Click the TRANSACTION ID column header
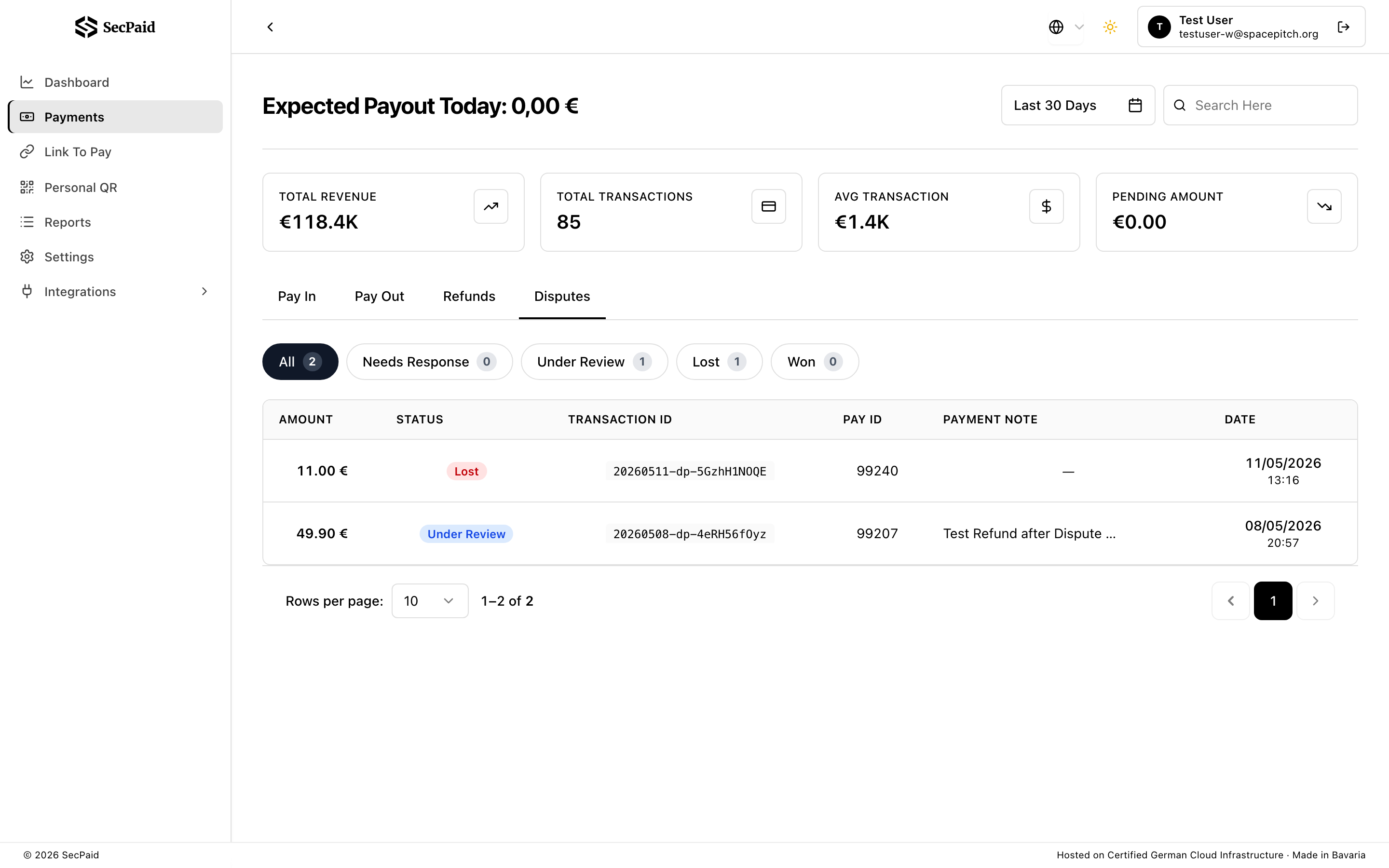 (620, 419)
